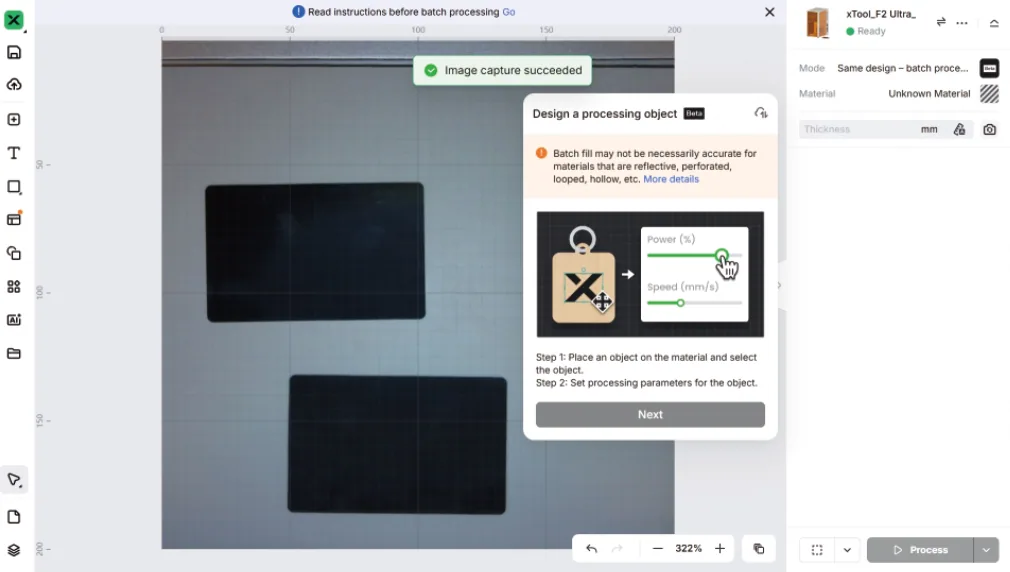Open the Go instructions link
The height and width of the screenshot is (572, 1010).
click(x=508, y=12)
